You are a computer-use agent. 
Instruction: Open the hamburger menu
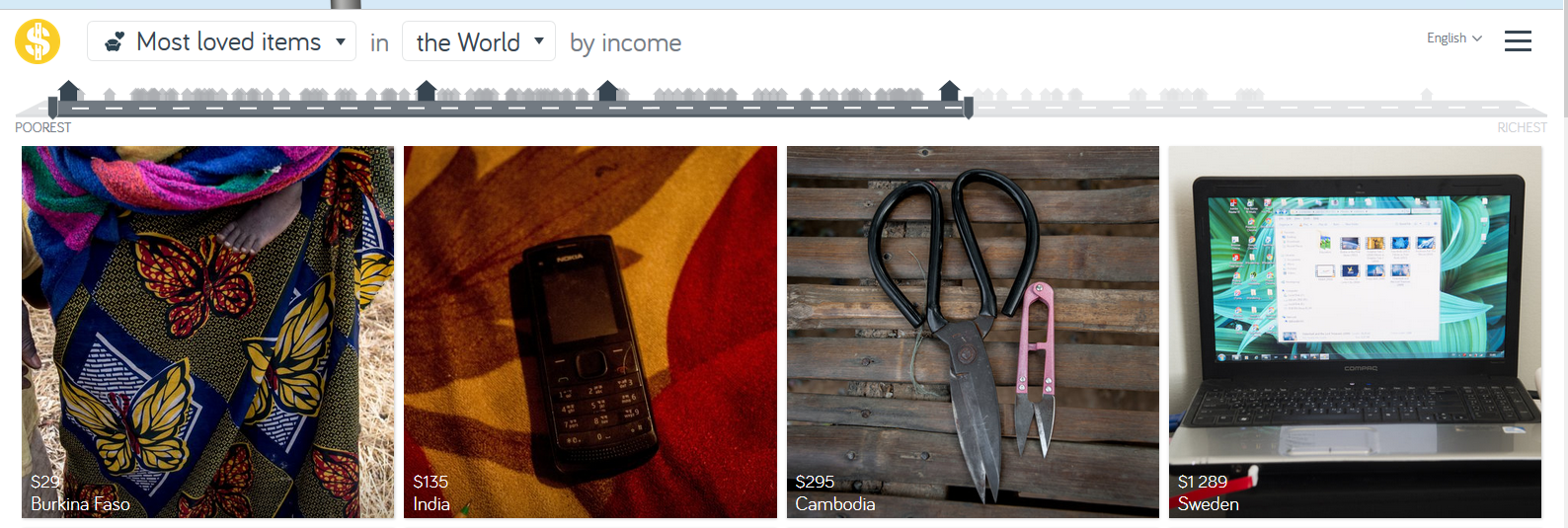click(x=1518, y=40)
